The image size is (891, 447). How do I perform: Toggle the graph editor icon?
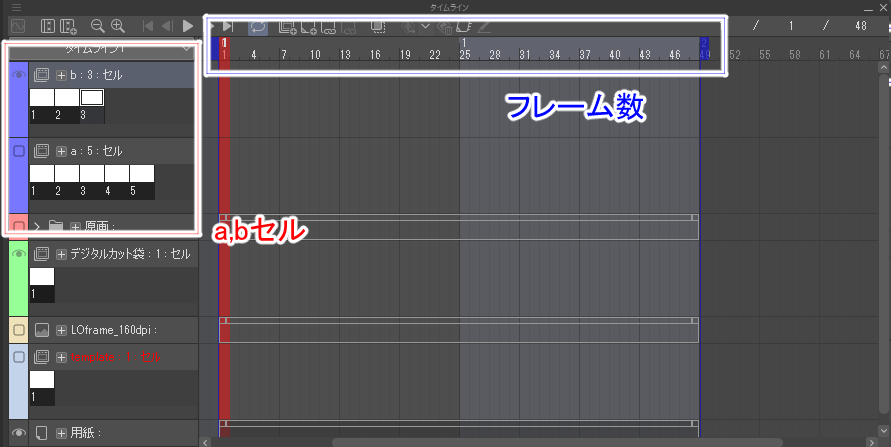[18, 26]
